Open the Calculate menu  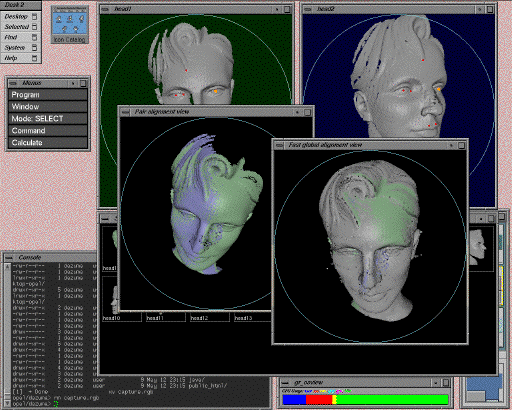[48, 143]
